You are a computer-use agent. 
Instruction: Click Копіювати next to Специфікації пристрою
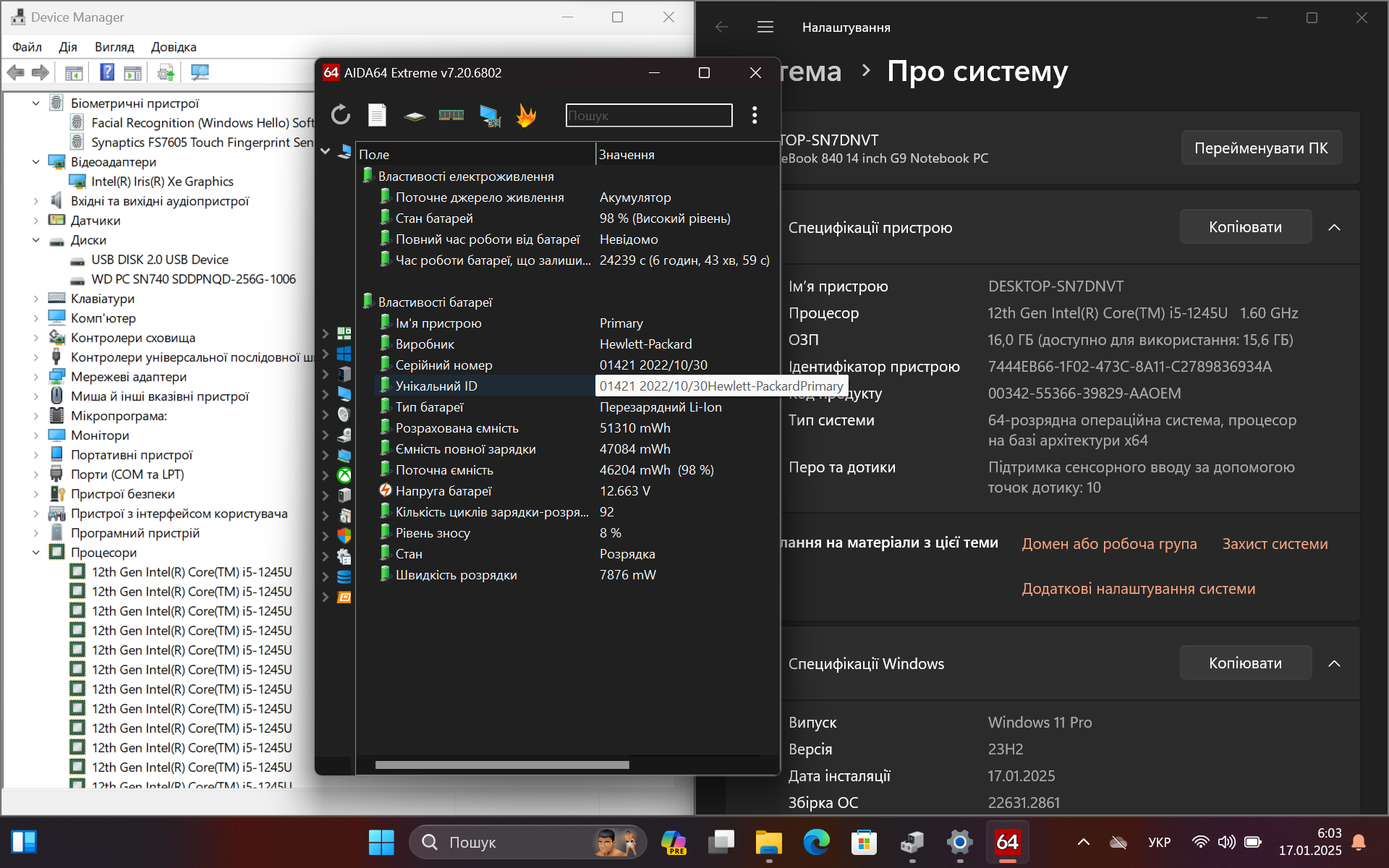point(1245,227)
